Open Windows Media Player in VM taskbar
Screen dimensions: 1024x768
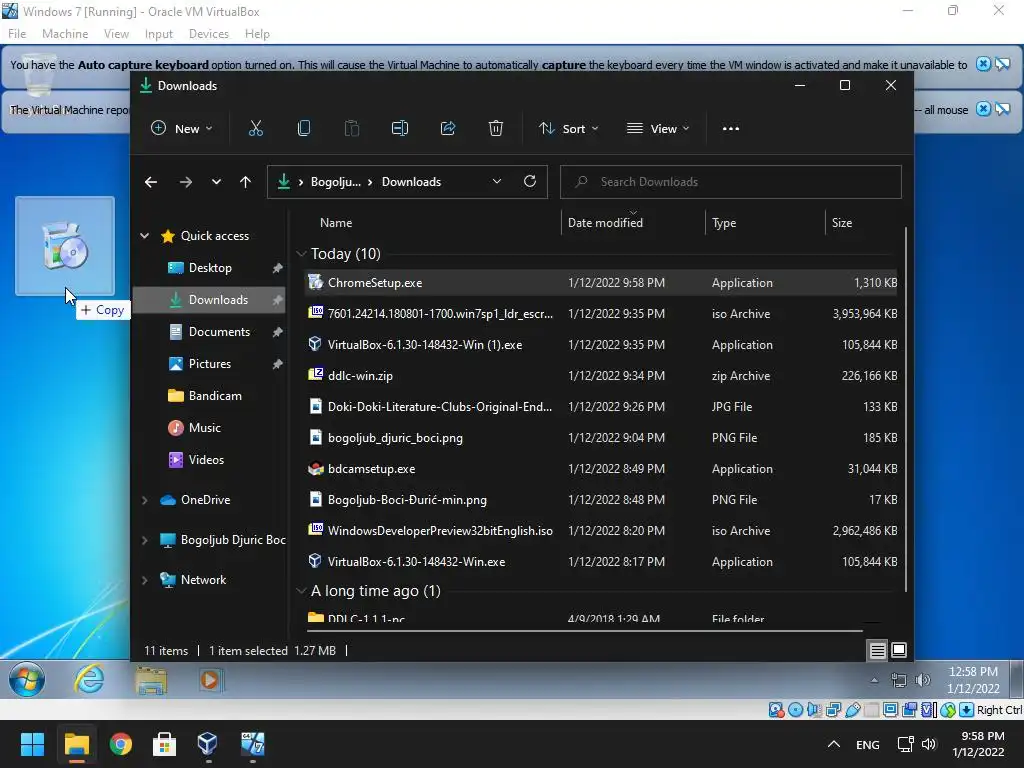click(210, 680)
